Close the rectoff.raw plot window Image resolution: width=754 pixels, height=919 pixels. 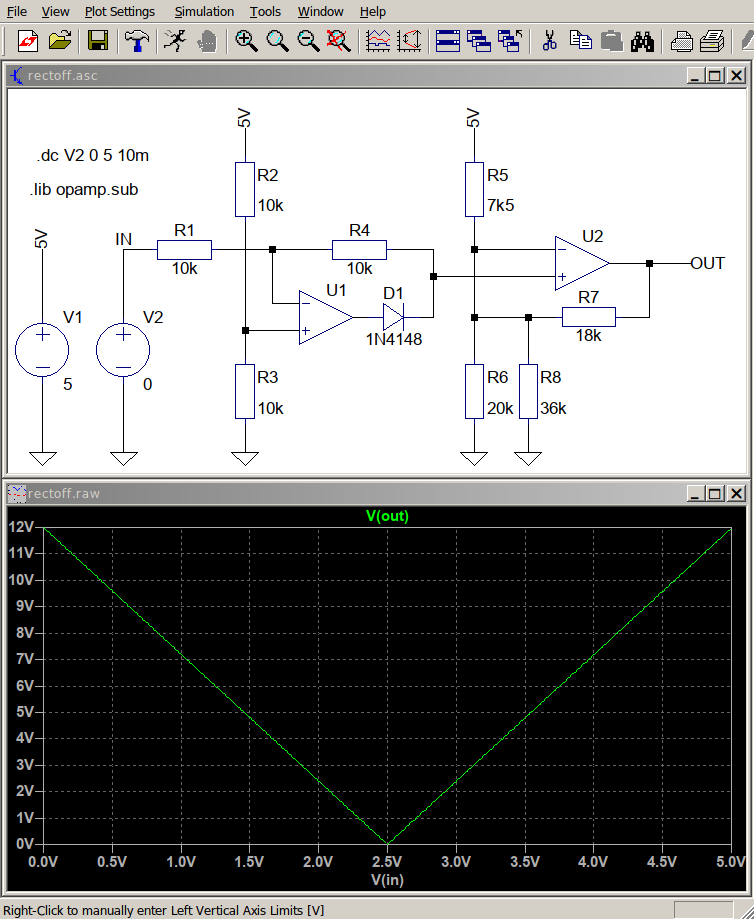736,493
